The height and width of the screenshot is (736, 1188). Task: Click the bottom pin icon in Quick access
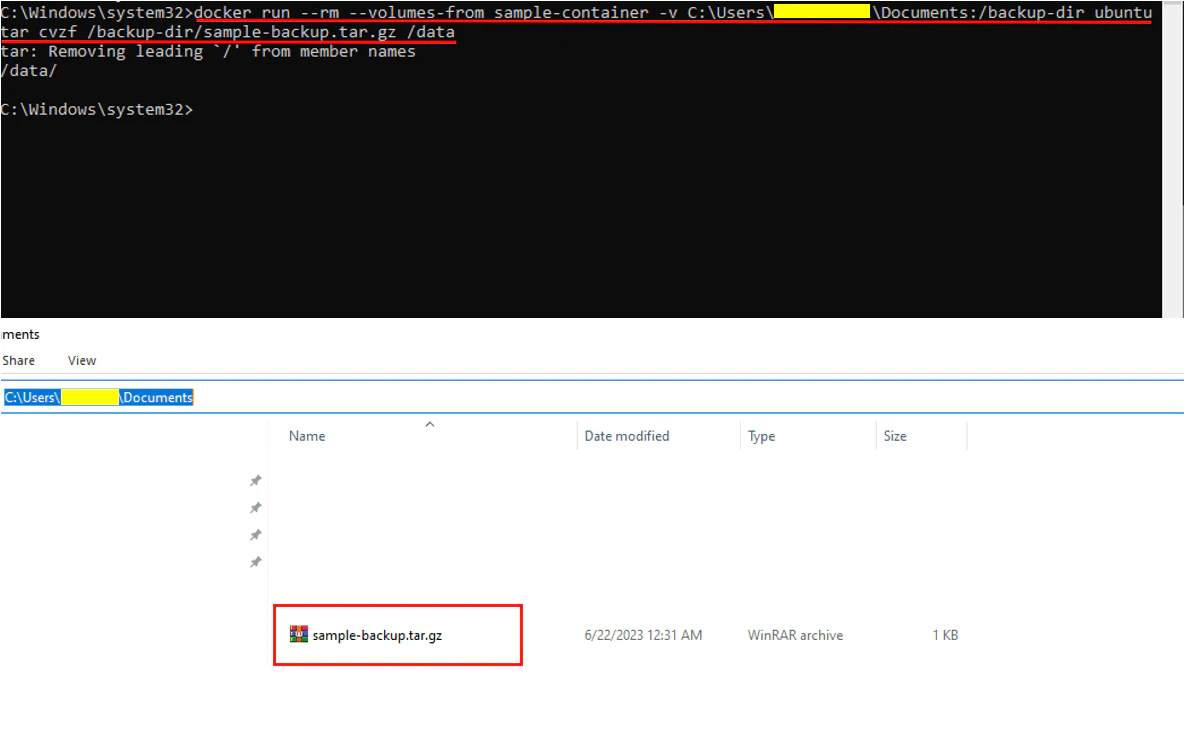[x=255, y=561]
